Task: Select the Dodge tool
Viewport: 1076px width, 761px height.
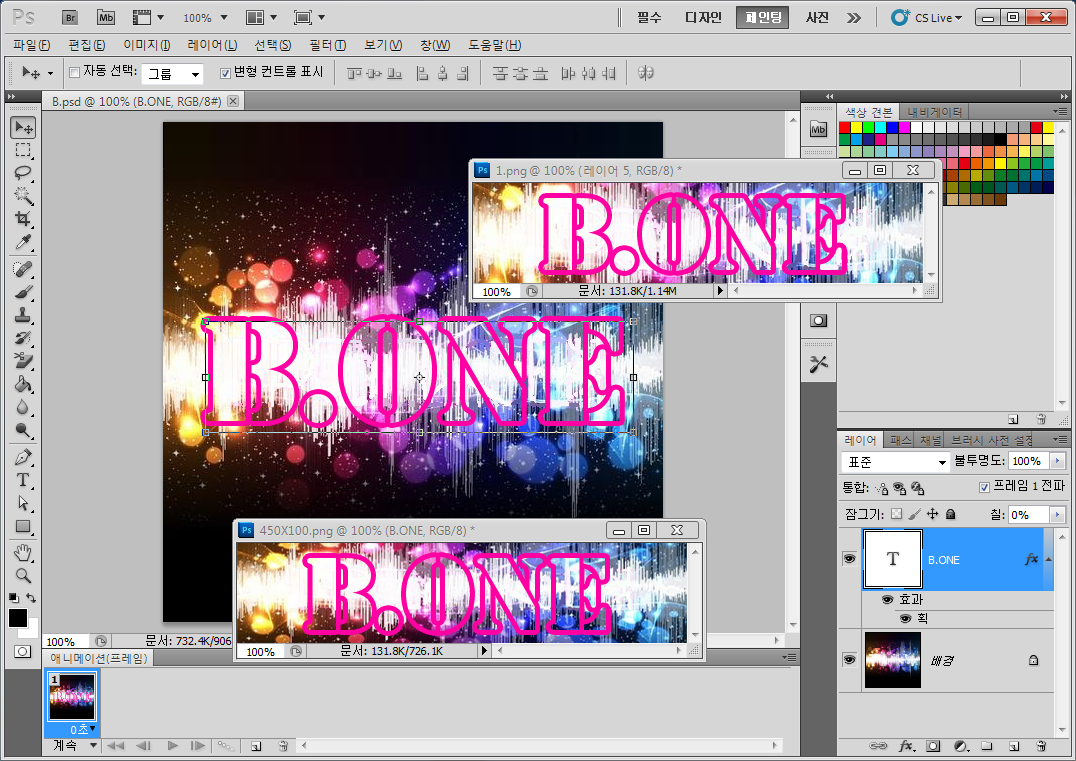Action: tap(23, 430)
